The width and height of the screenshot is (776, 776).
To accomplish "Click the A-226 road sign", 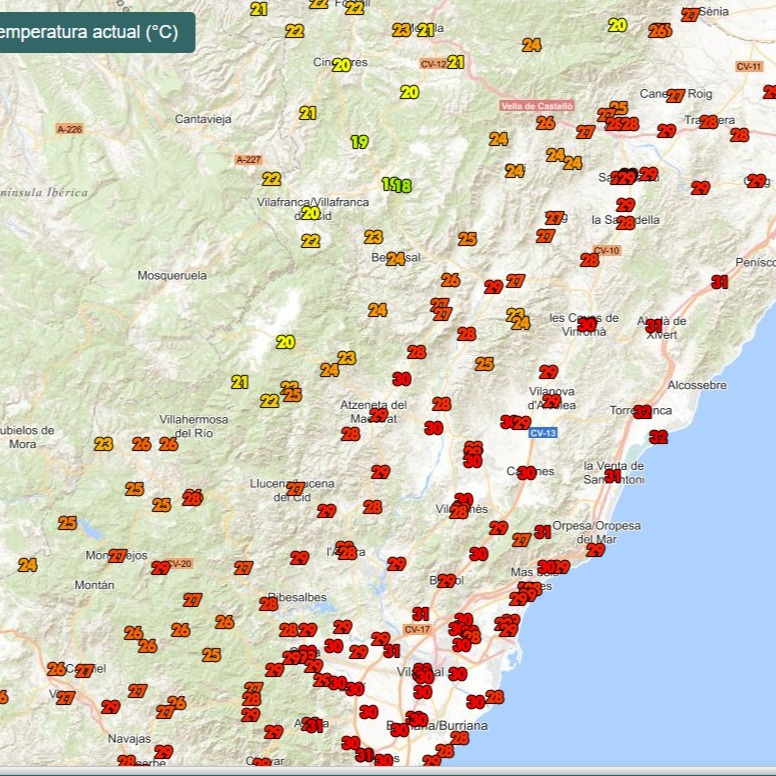I will pos(70,129).
